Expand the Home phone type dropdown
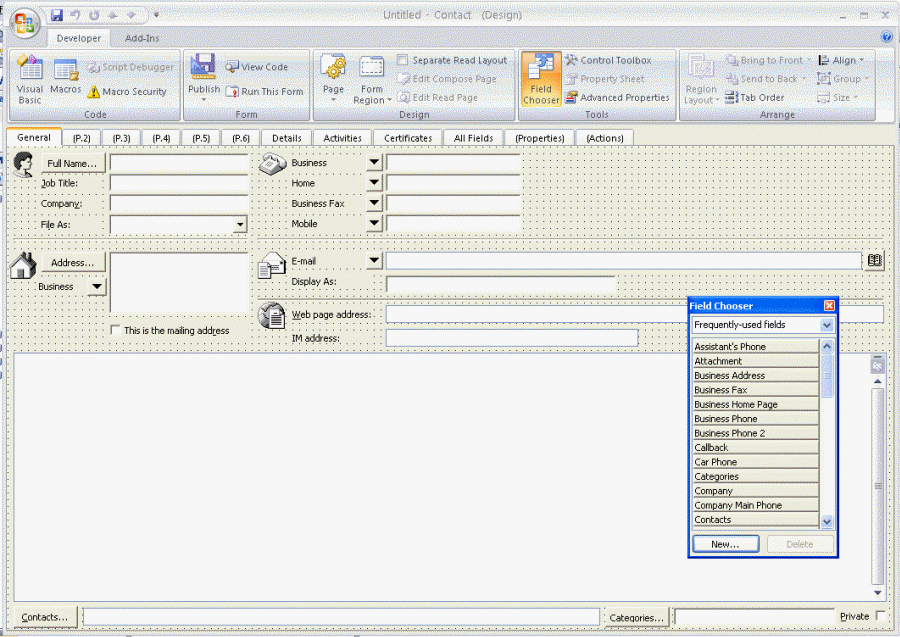 click(x=374, y=183)
